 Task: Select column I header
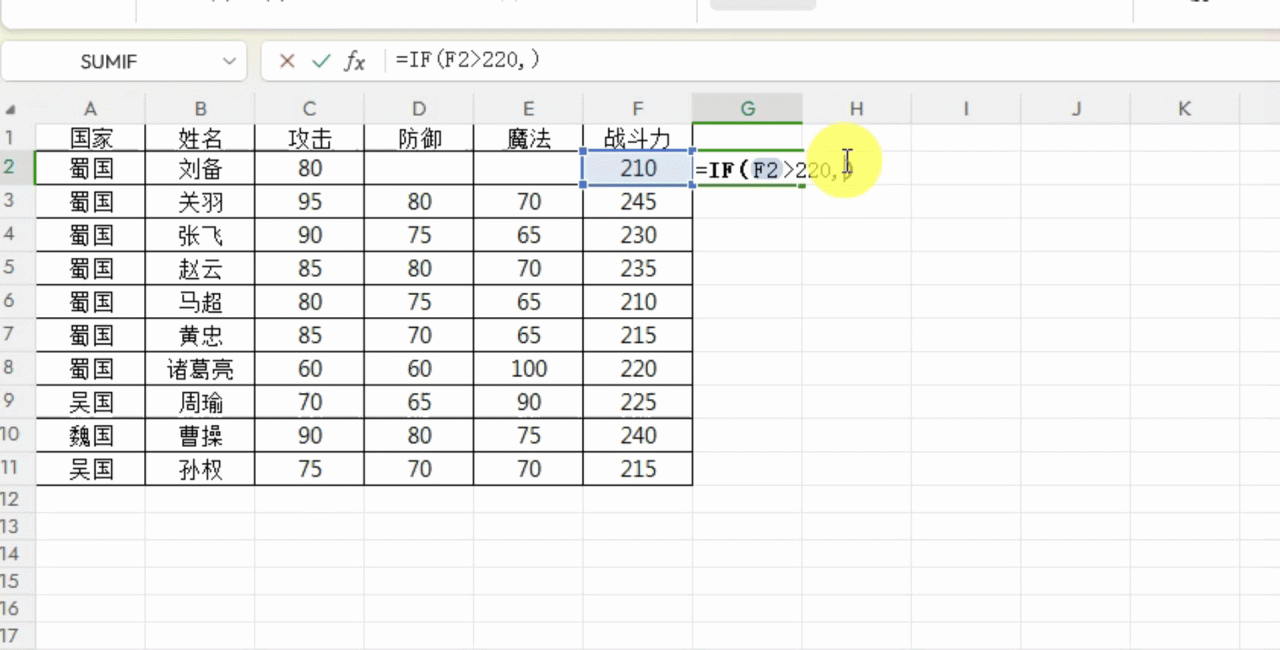pos(966,109)
